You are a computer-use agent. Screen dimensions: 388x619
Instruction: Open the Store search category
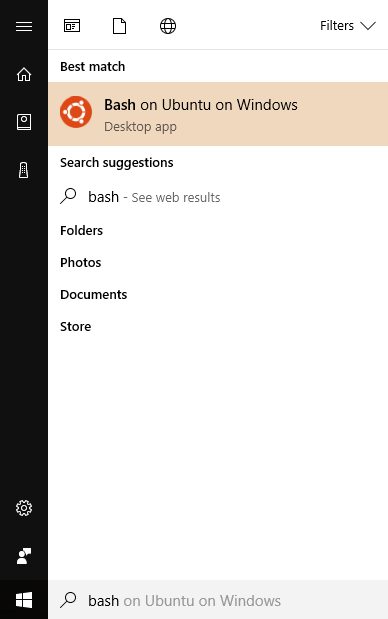75,326
